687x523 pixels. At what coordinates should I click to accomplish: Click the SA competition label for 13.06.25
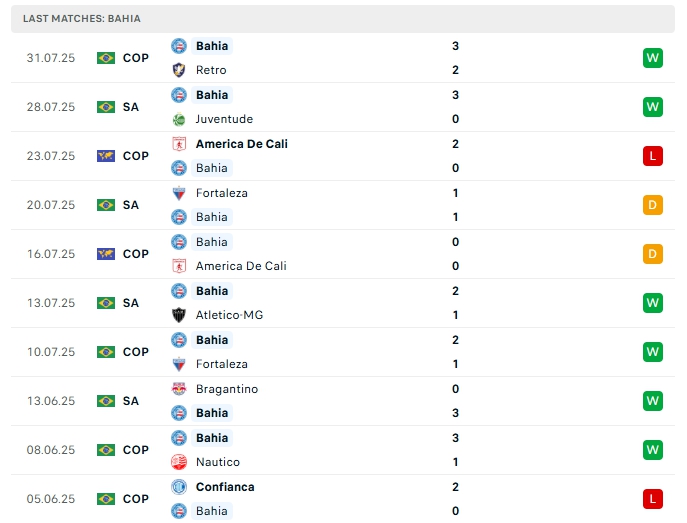coord(131,401)
